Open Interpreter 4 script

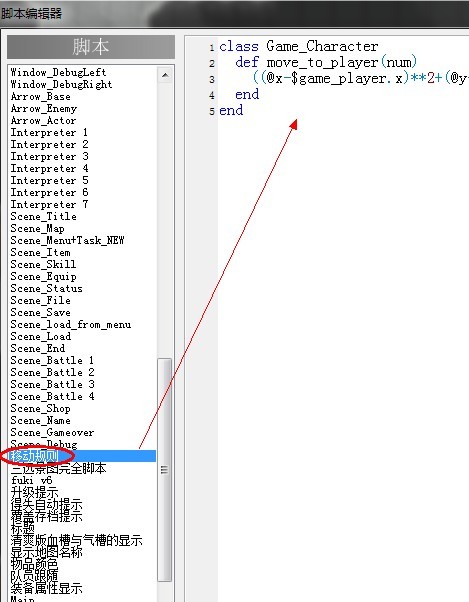coord(50,168)
